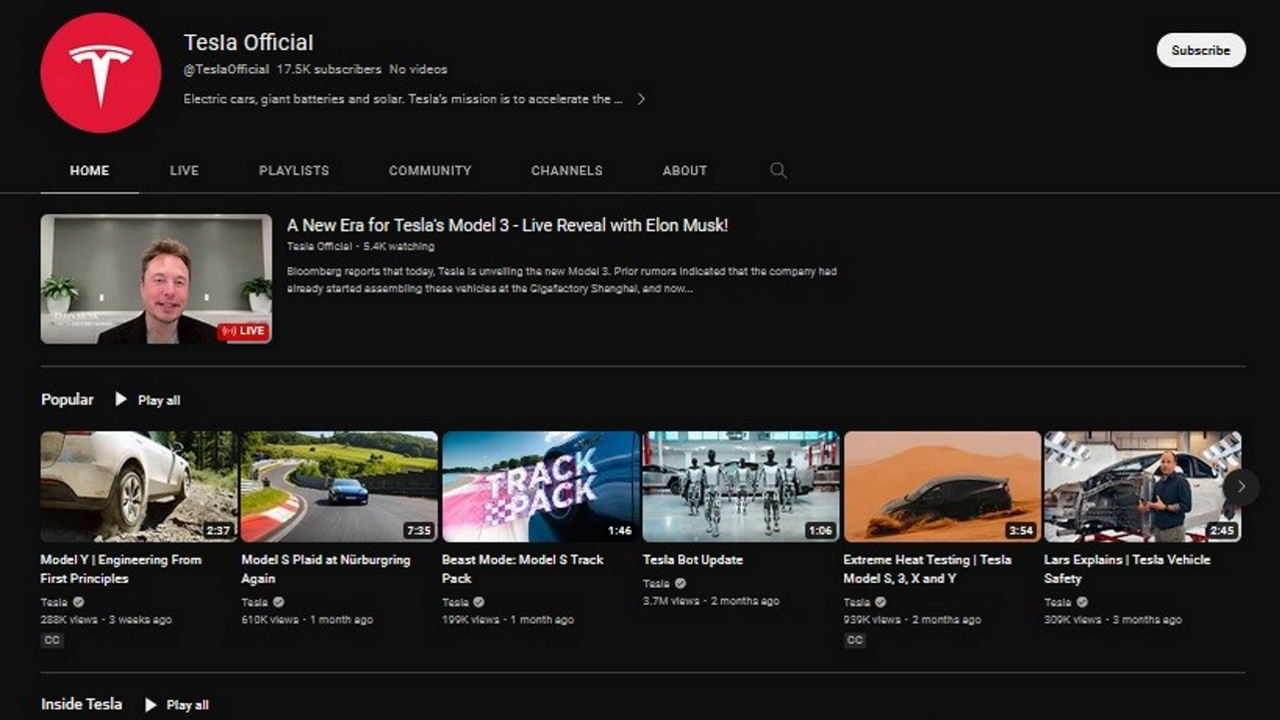Image resolution: width=1280 pixels, height=720 pixels.
Task: Click the verified checkmark under Tesla Bot Update
Action: pyautogui.click(x=679, y=582)
